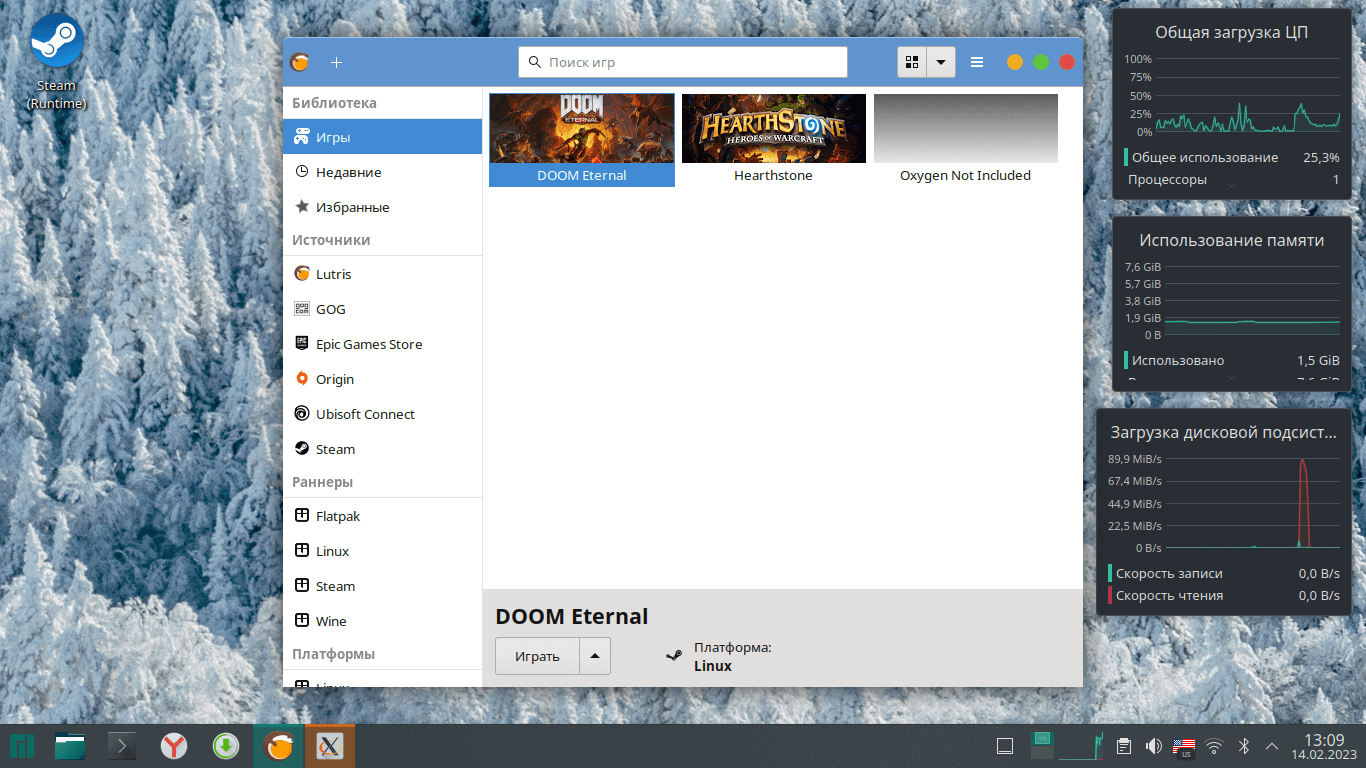Click the Epic Games logo icon
Viewport: 1366px width, 768px height.
click(301, 344)
